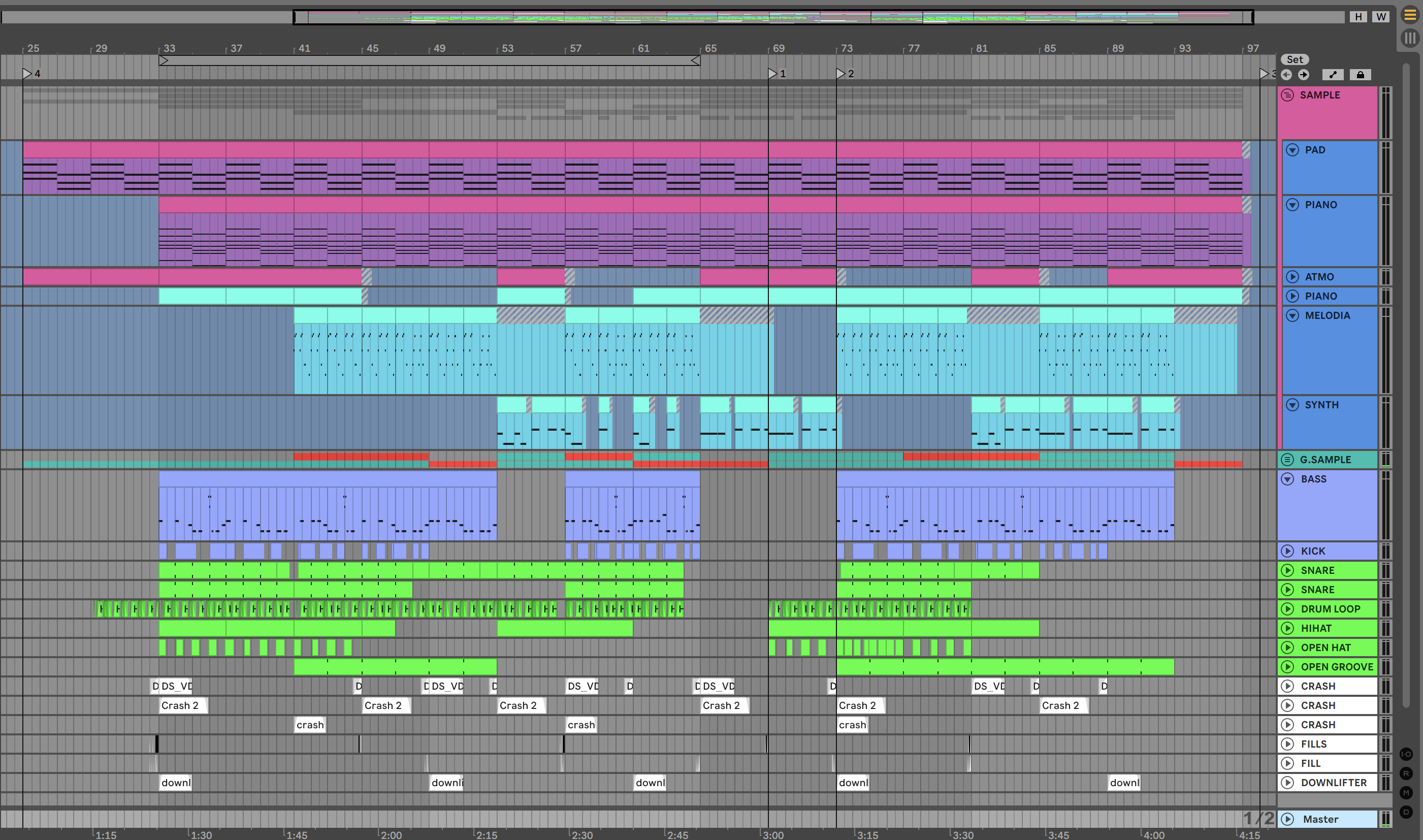Toggle the lock envelopes padlock icon
Screen dimensions: 1423x840
point(1360,75)
